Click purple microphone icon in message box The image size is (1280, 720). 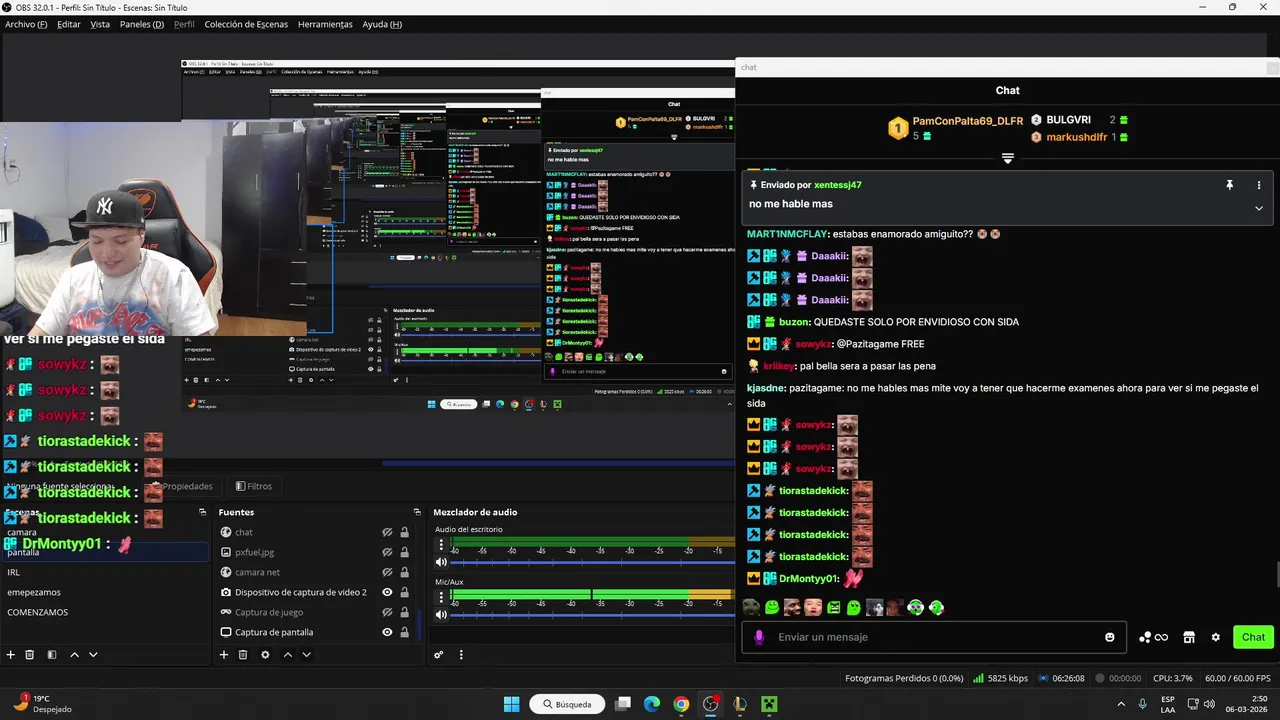tap(759, 637)
